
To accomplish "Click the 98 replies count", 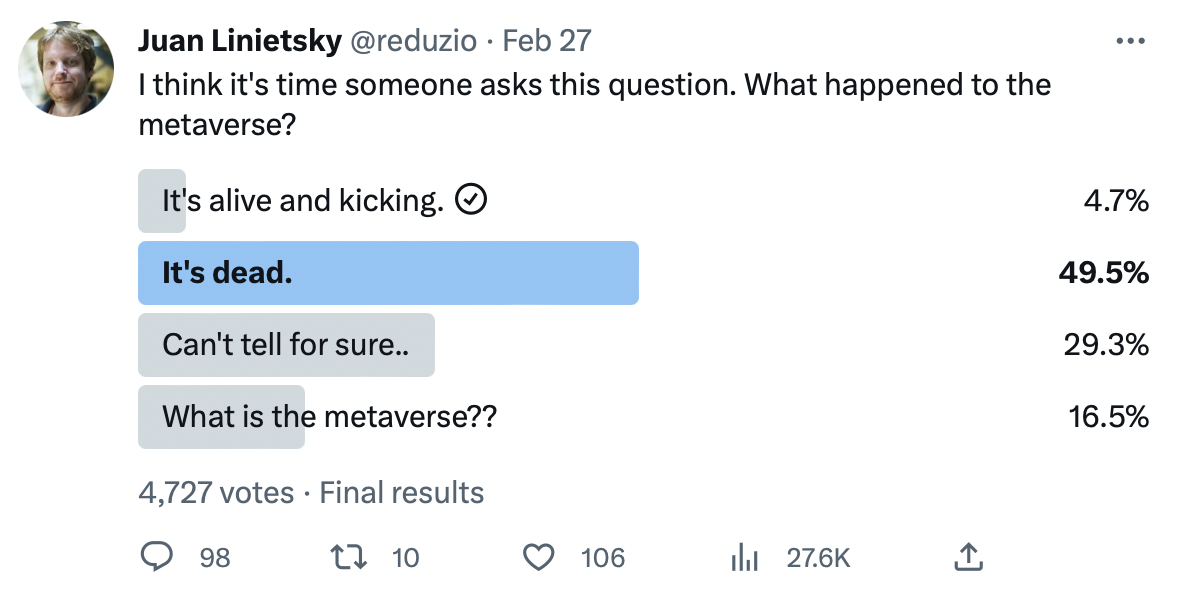I will point(215,558).
